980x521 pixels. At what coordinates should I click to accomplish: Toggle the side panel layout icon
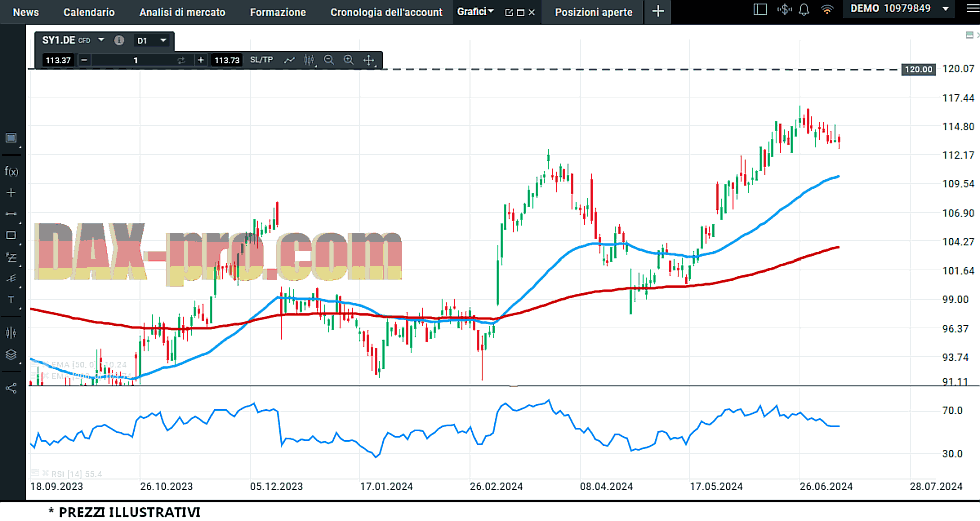760,9
